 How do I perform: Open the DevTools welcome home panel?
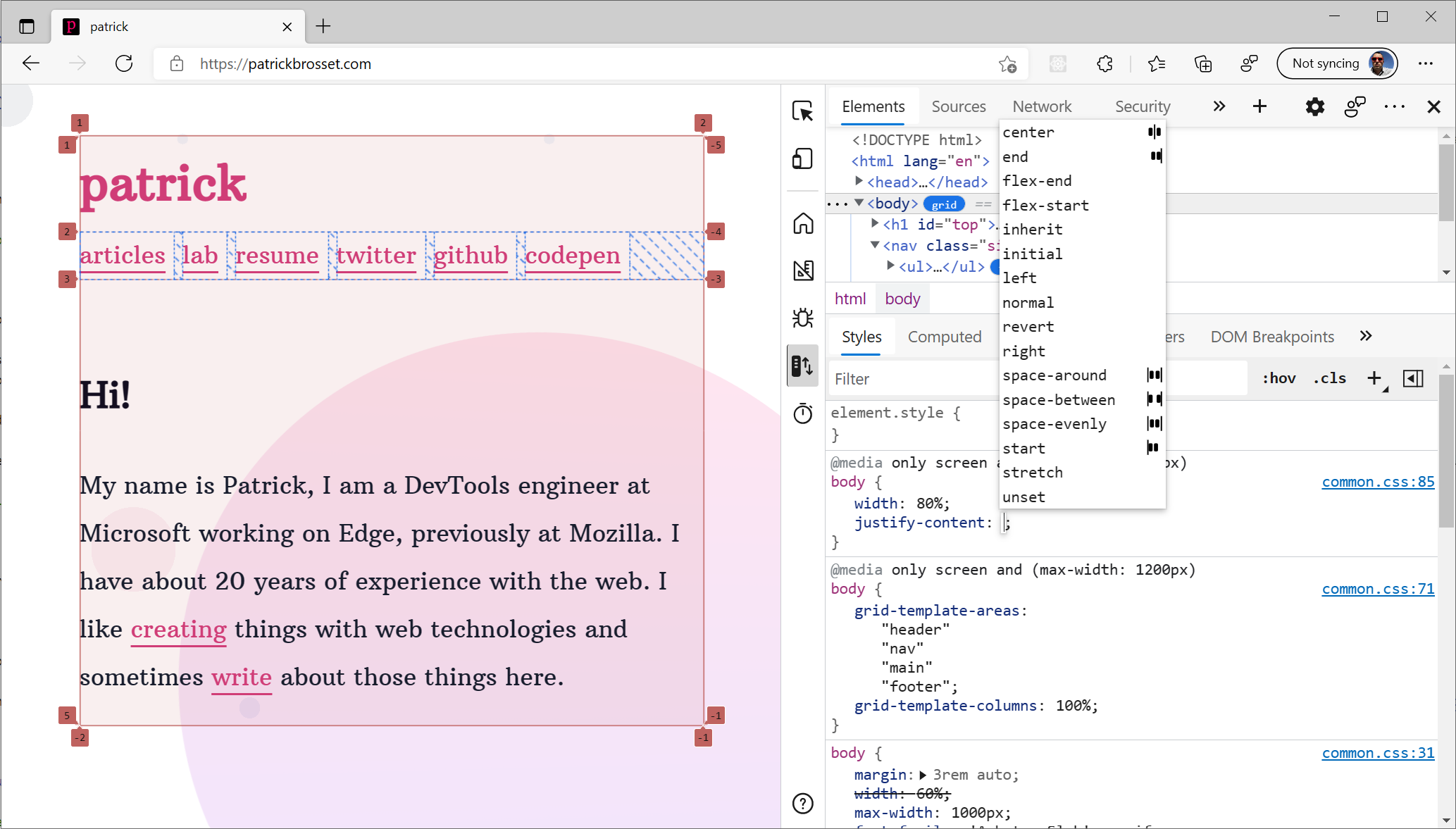tap(802, 224)
